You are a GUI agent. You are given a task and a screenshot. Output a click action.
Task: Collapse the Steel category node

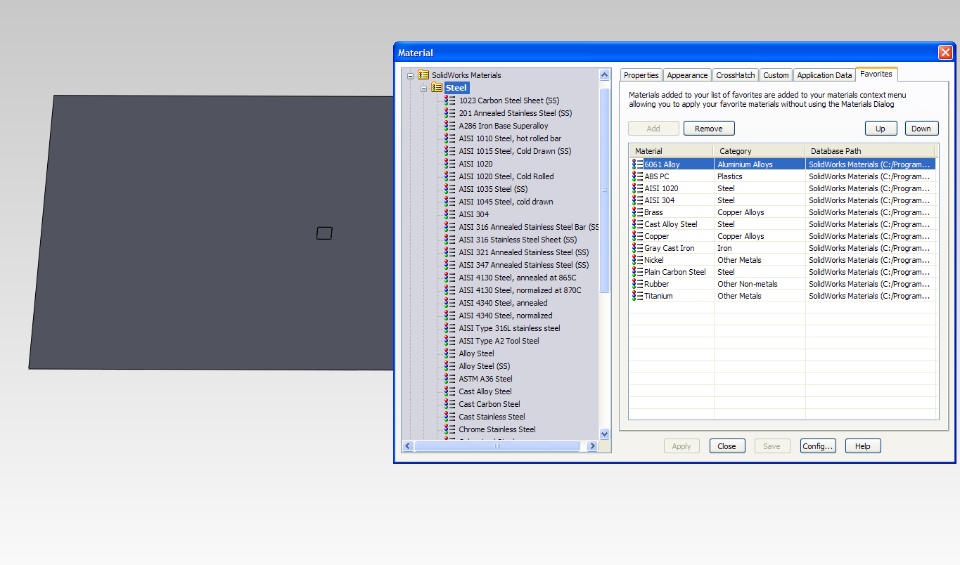(423, 89)
